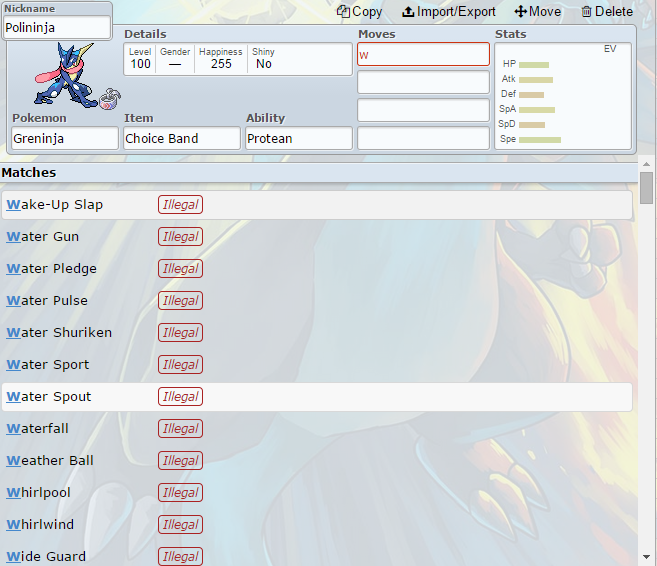Edit the Nickname field Polininja

57,28
